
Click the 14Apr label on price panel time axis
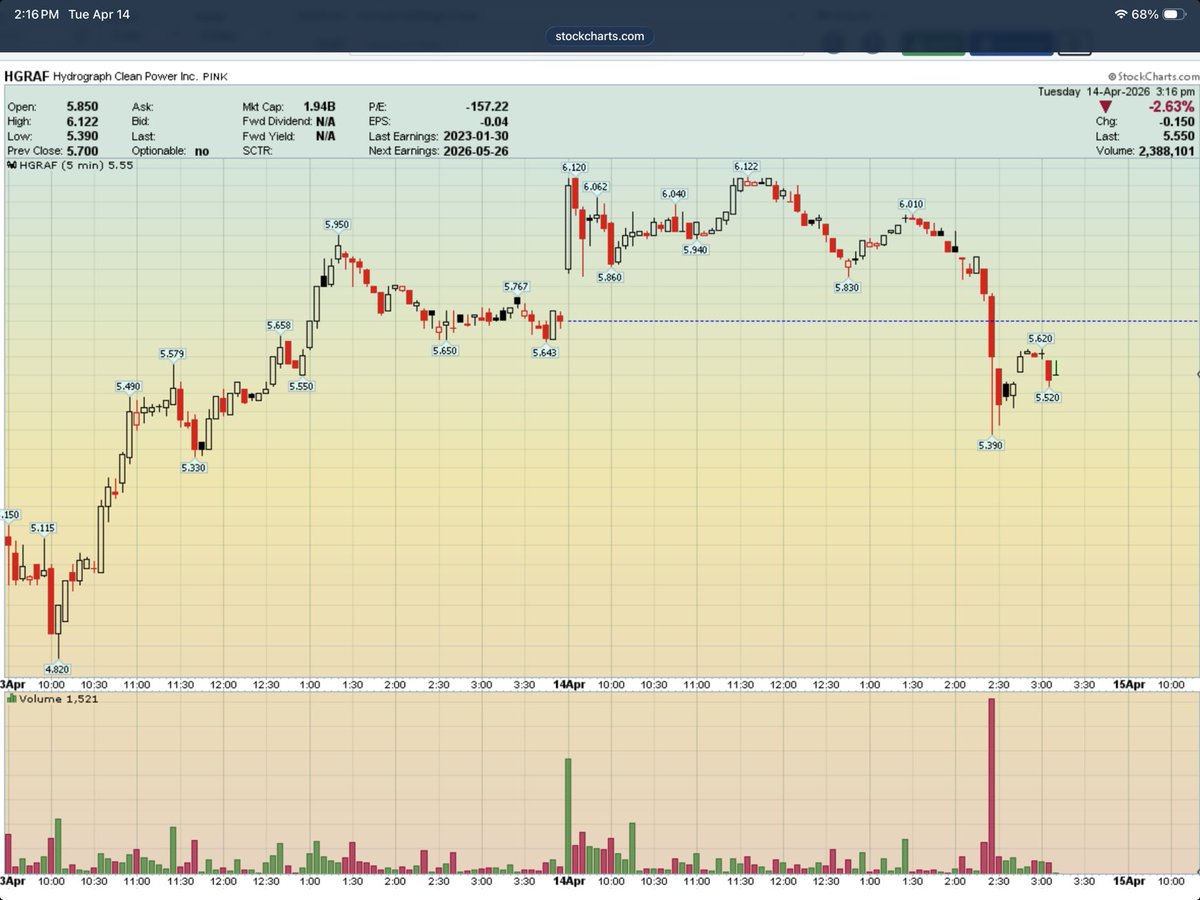tap(569, 685)
